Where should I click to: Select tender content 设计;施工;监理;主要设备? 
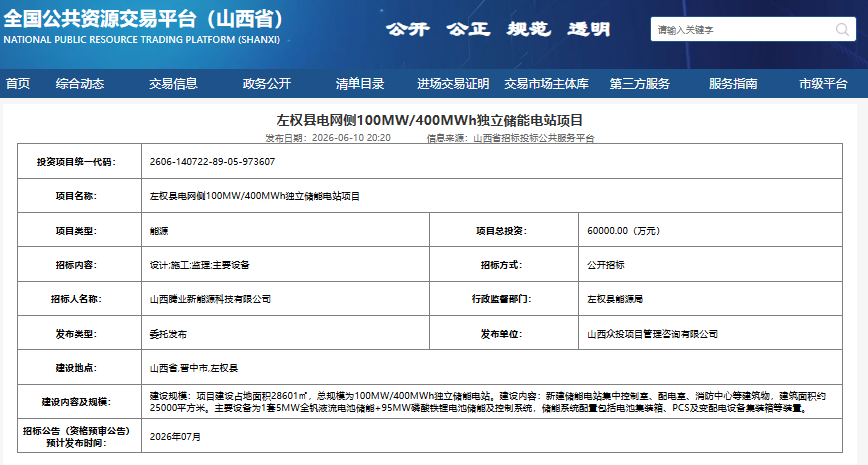coord(199,265)
